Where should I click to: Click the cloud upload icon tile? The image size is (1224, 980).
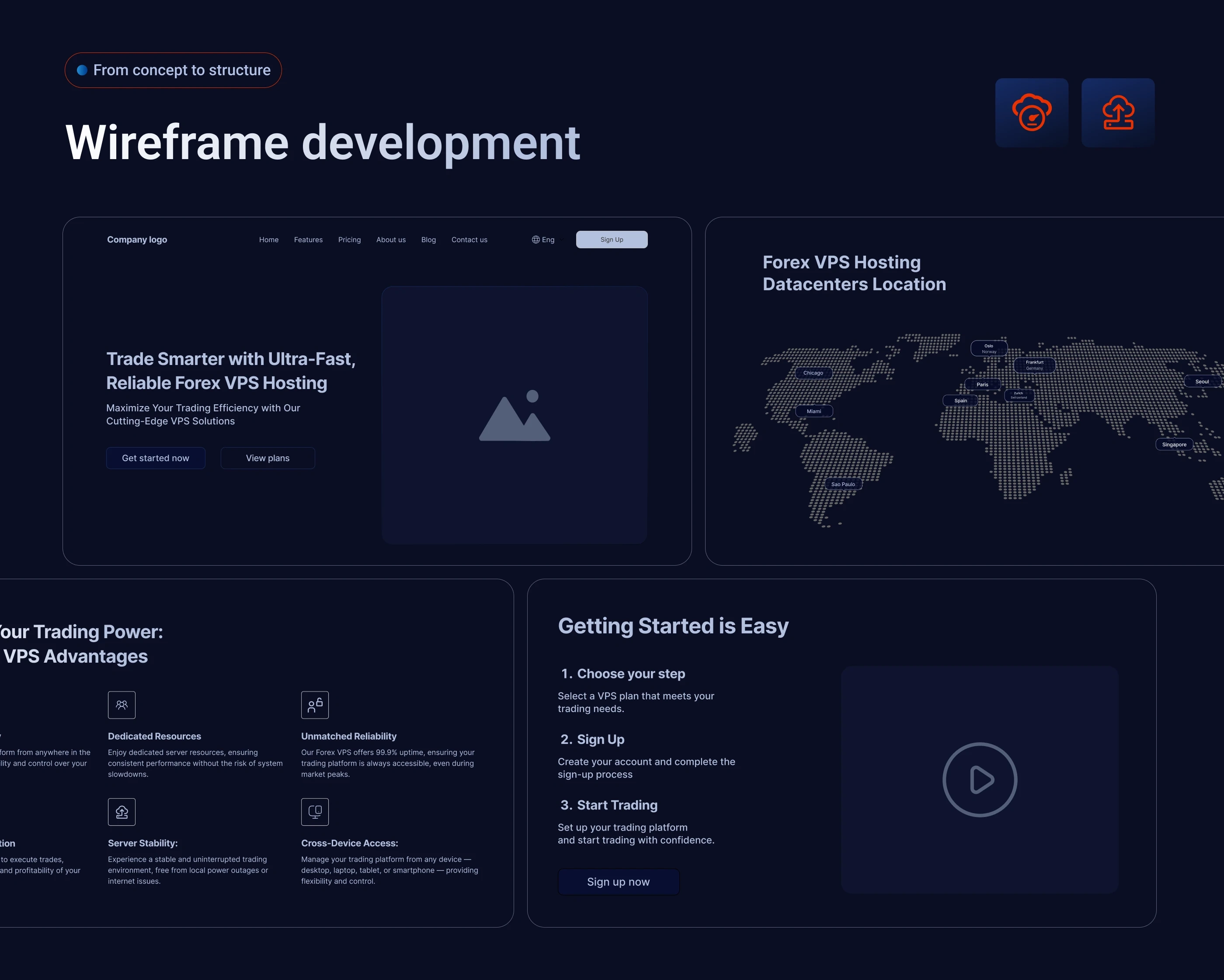[x=1118, y=113]
